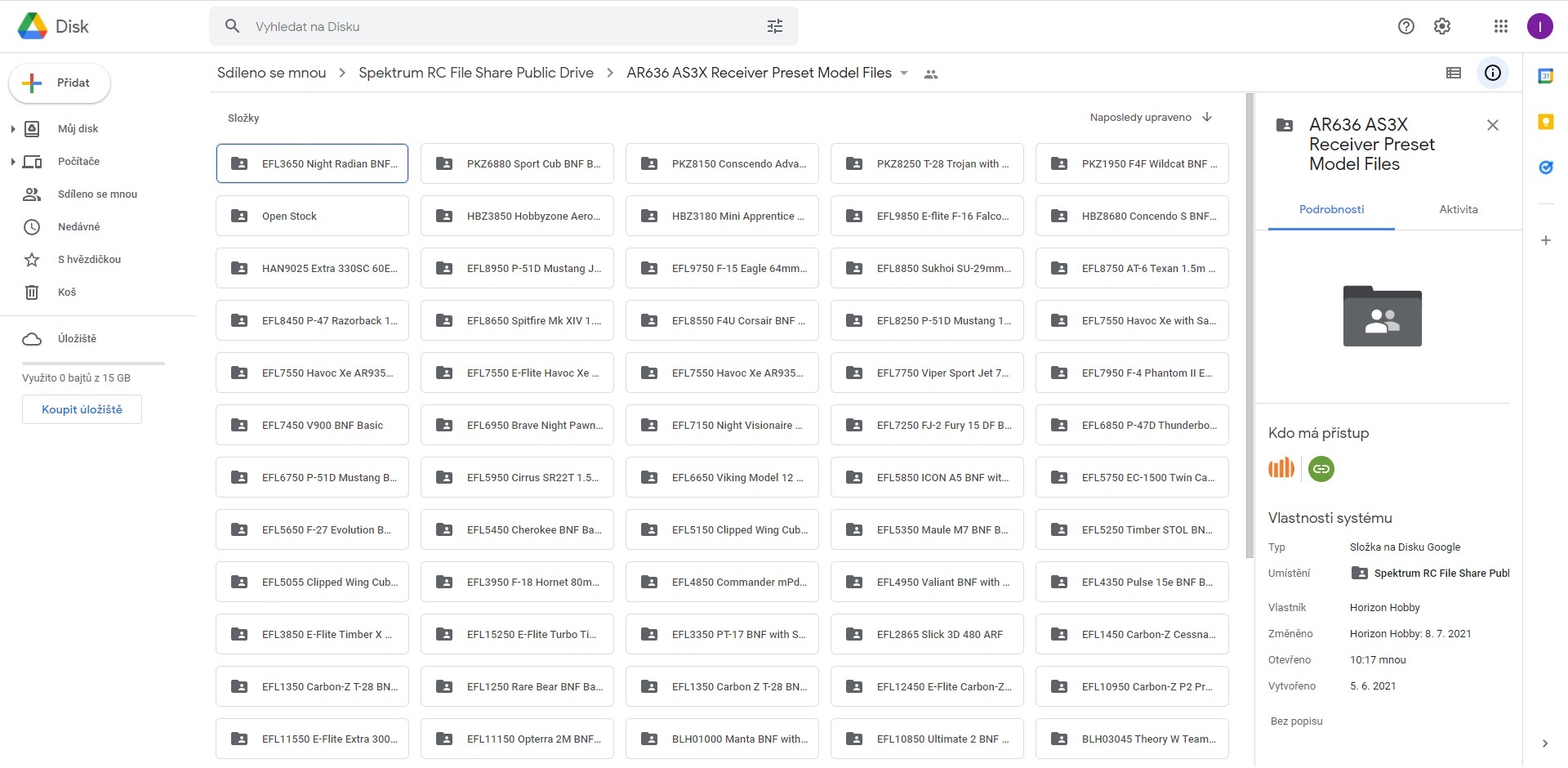The height and width of the screenshot is (768, 1568).
Task: Switch to list layout view
Action: click(x=1453, y=74)
